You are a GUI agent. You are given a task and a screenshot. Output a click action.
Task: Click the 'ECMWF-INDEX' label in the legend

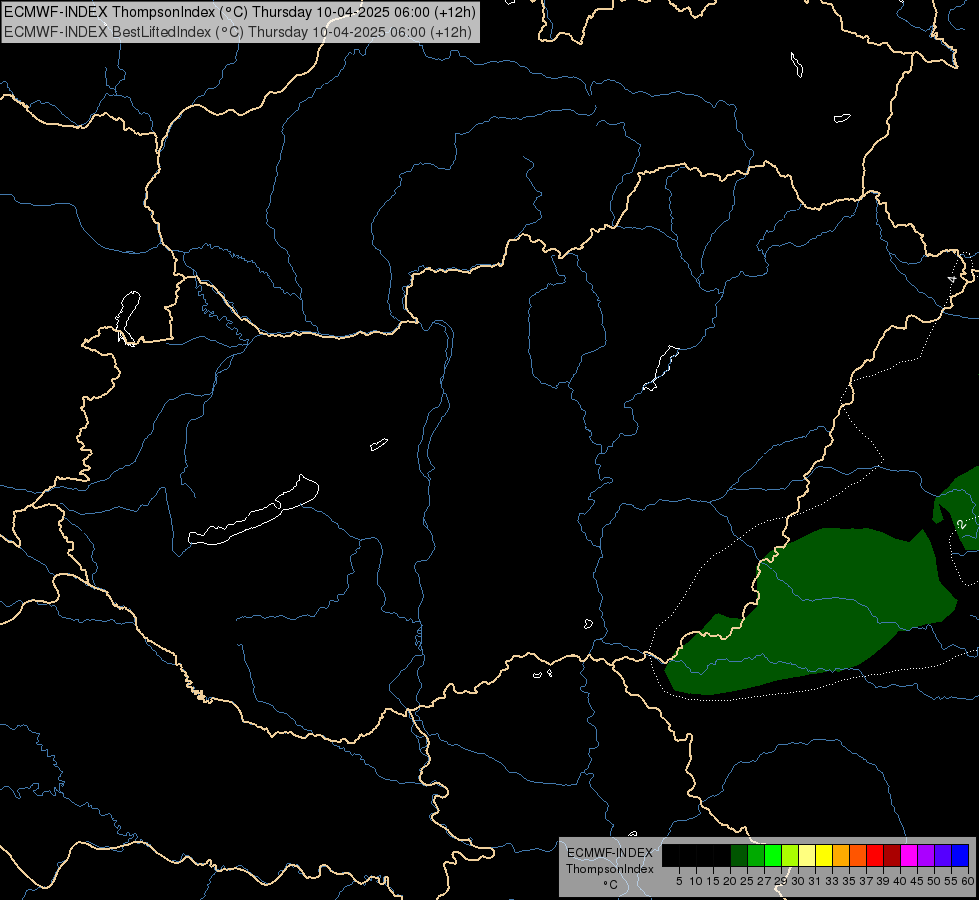coord(609,853)
